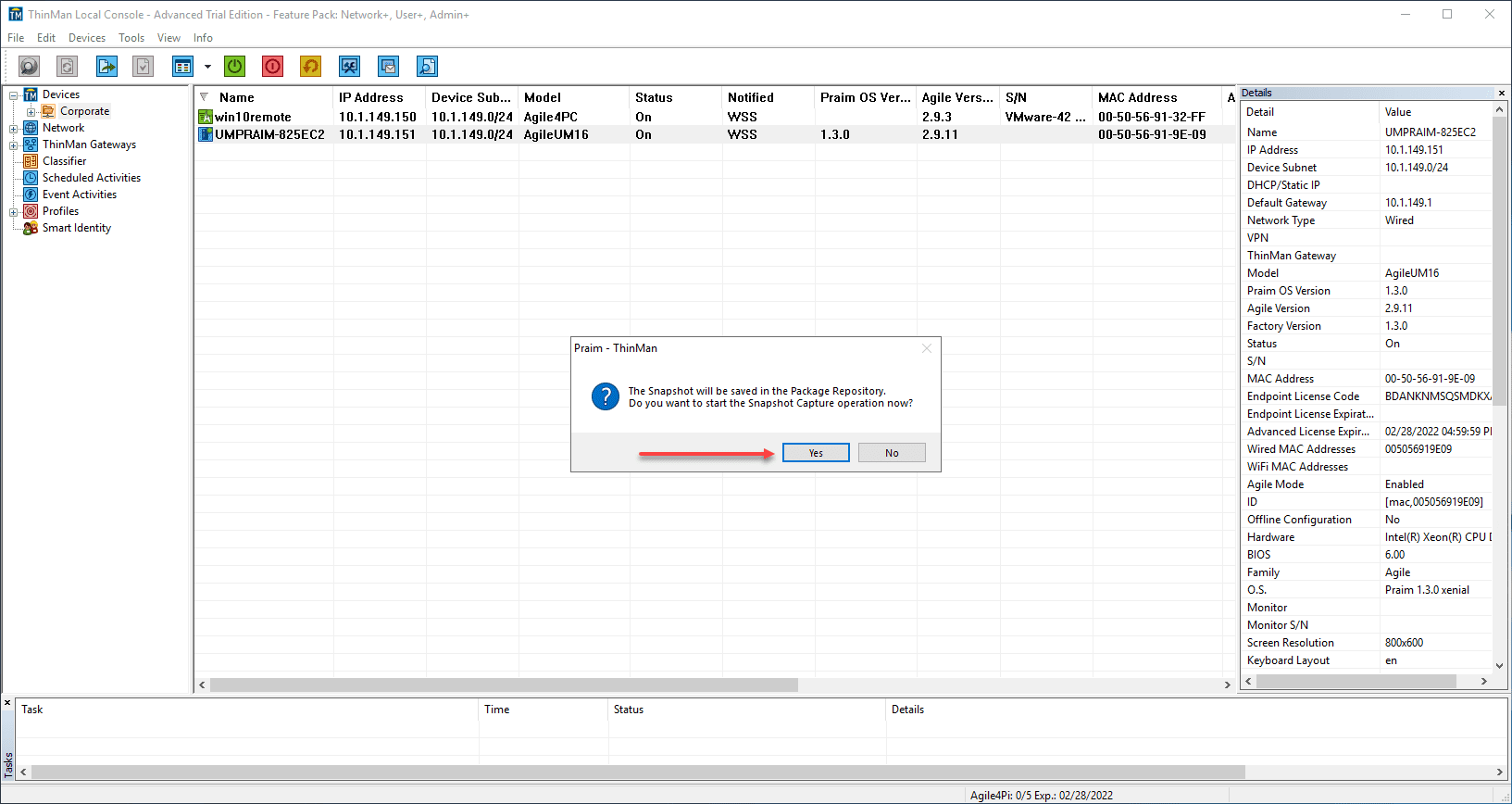Click the Details panel scroll down arrow
Viewport: 1512px width, 804px height.
click(x=1500, y=665)
